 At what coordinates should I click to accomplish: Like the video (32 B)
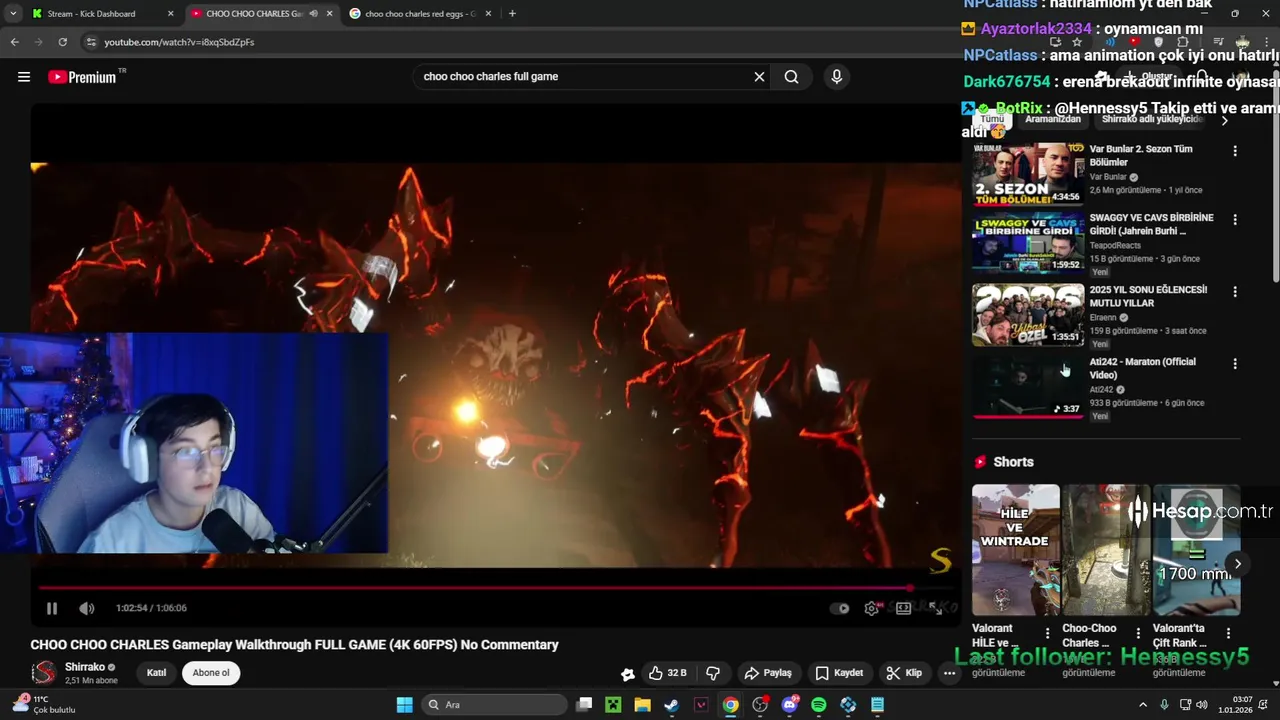667,673
